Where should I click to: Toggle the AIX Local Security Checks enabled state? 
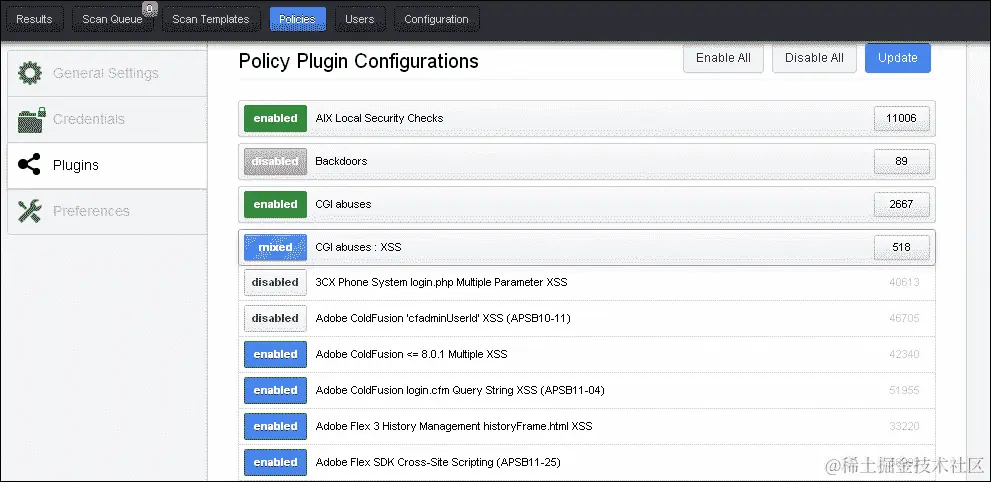[276, 118]
